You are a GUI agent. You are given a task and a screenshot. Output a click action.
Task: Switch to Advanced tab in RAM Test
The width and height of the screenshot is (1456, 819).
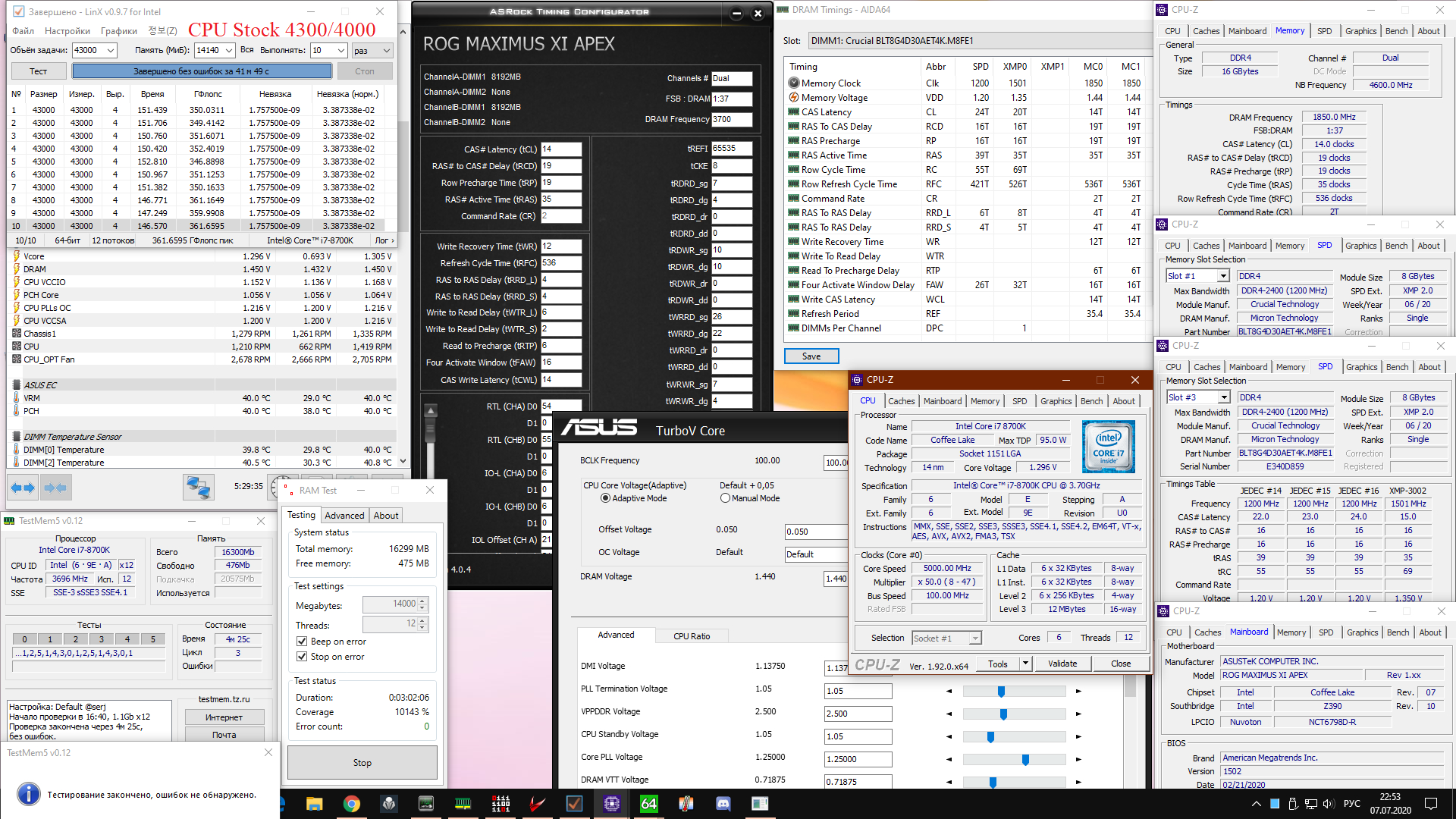[344, 515]
